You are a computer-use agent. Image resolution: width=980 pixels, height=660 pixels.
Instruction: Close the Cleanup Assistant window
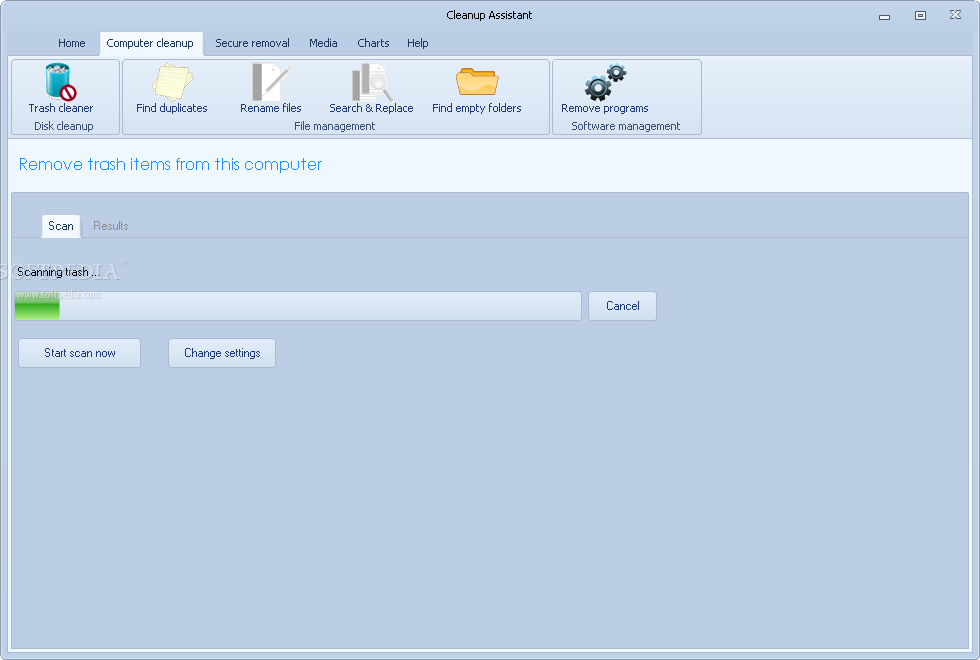(956, 15)
